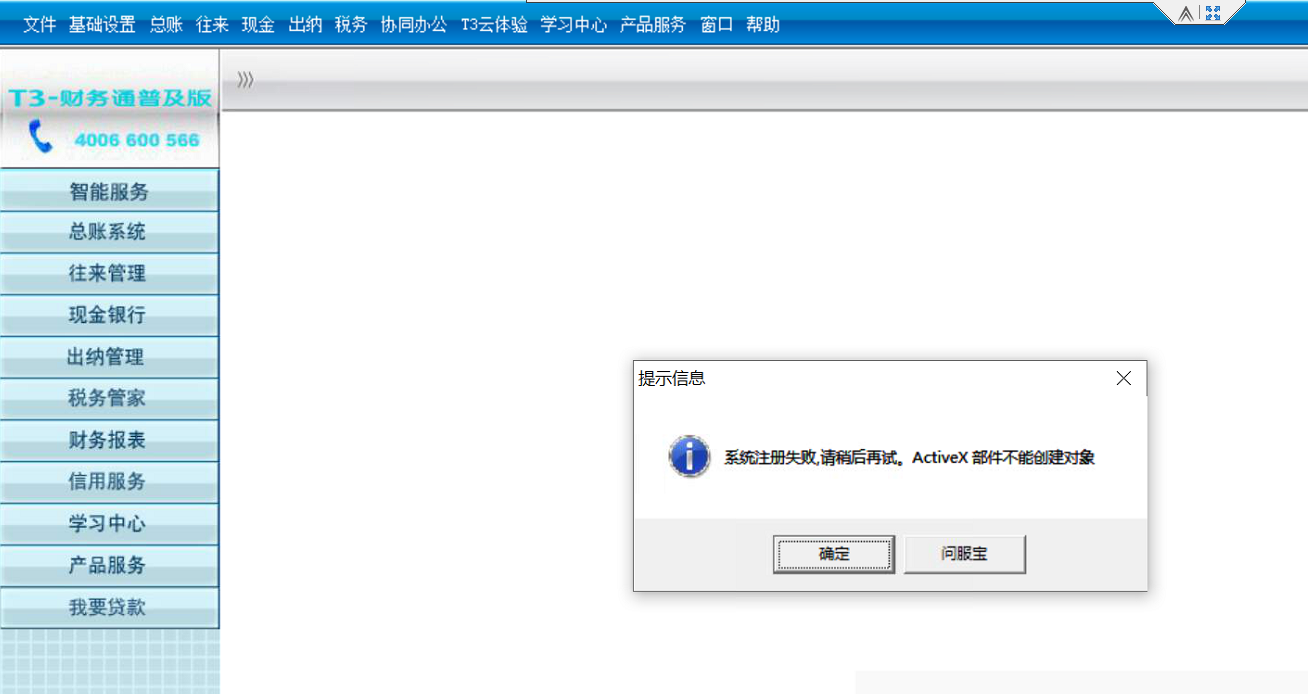Click the T3-财务通普及版 logo banner
Image resolution: width=1308 pixels, height=694 pixels.
pos(109,98)
